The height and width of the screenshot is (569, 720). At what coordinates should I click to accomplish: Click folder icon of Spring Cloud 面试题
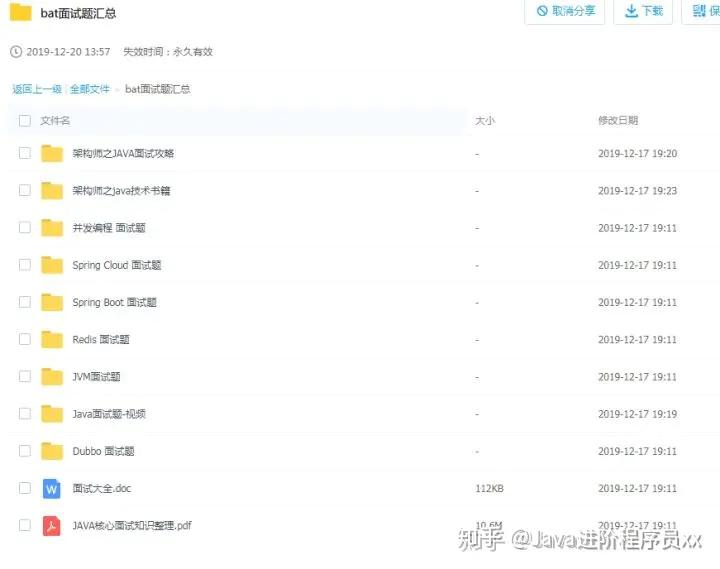coord(52,265)
